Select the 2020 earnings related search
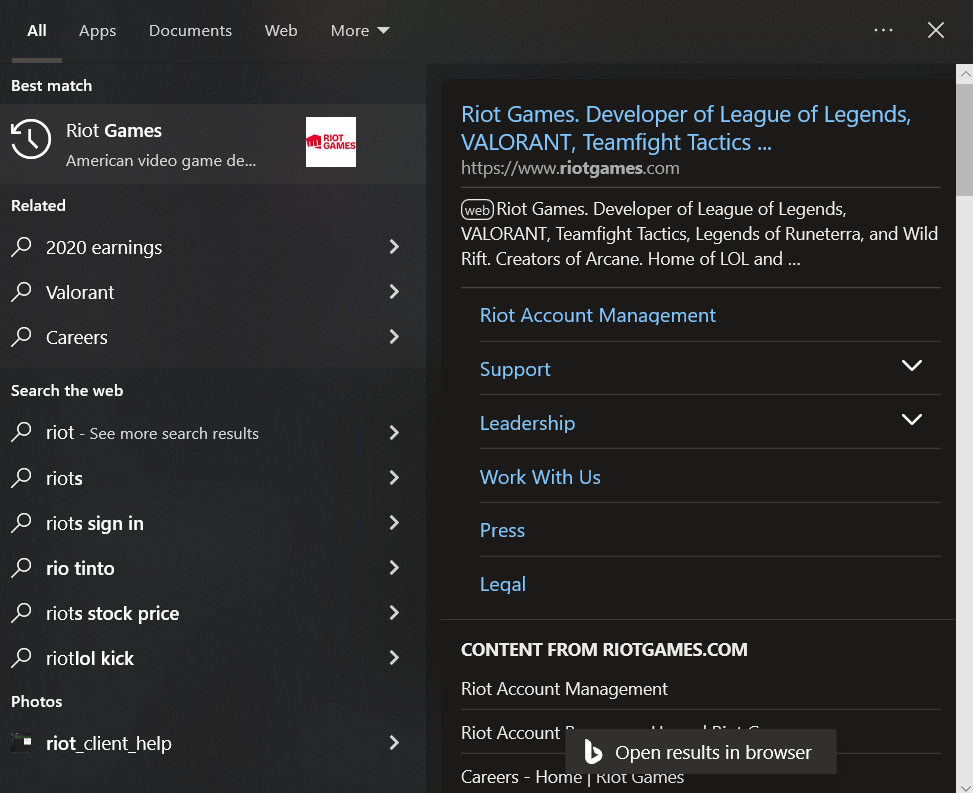Image resolution: width=973 pixels, height=793 pixels. coord(213,247)
